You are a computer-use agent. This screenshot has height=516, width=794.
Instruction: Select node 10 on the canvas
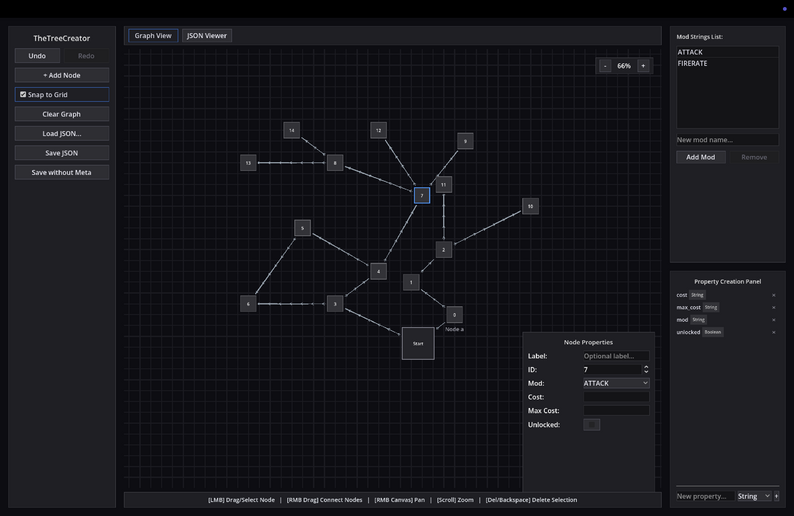pyautogui.click(x=530, y=206)
